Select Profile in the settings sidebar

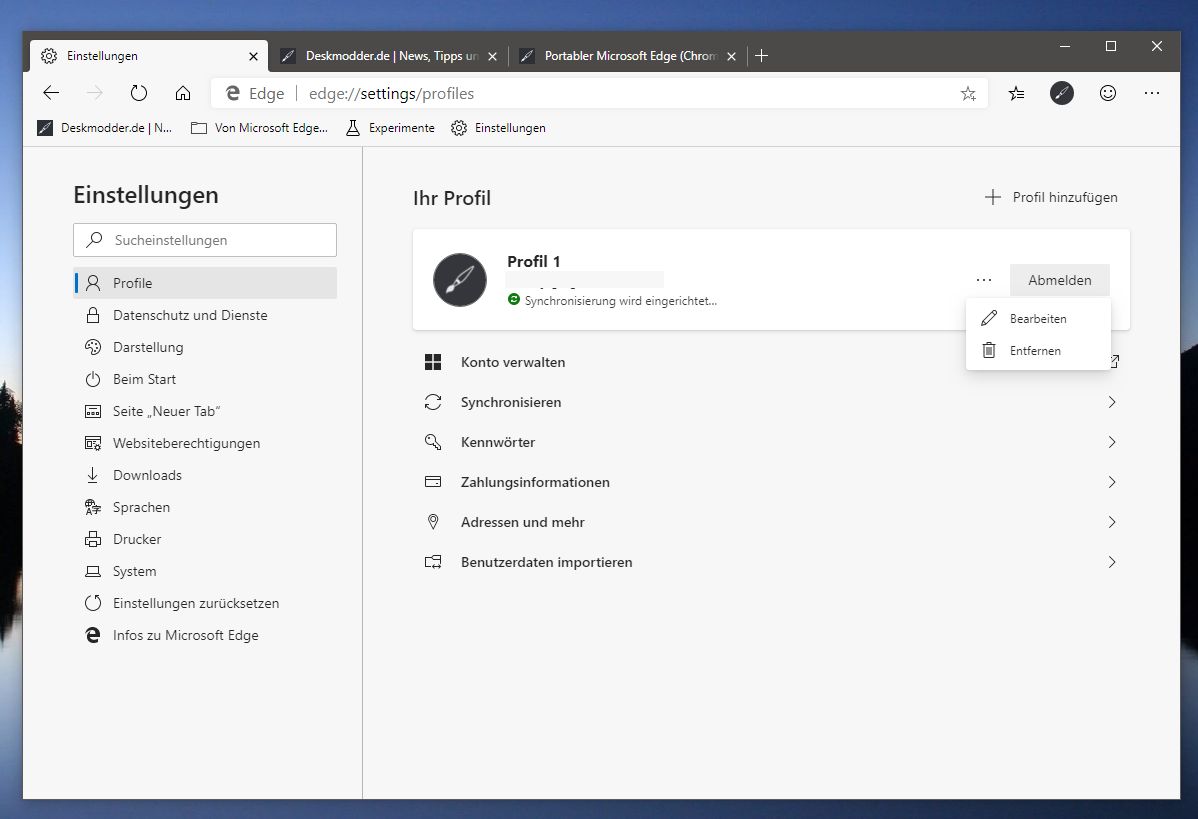pyautogui.click(x=205, y=283)
